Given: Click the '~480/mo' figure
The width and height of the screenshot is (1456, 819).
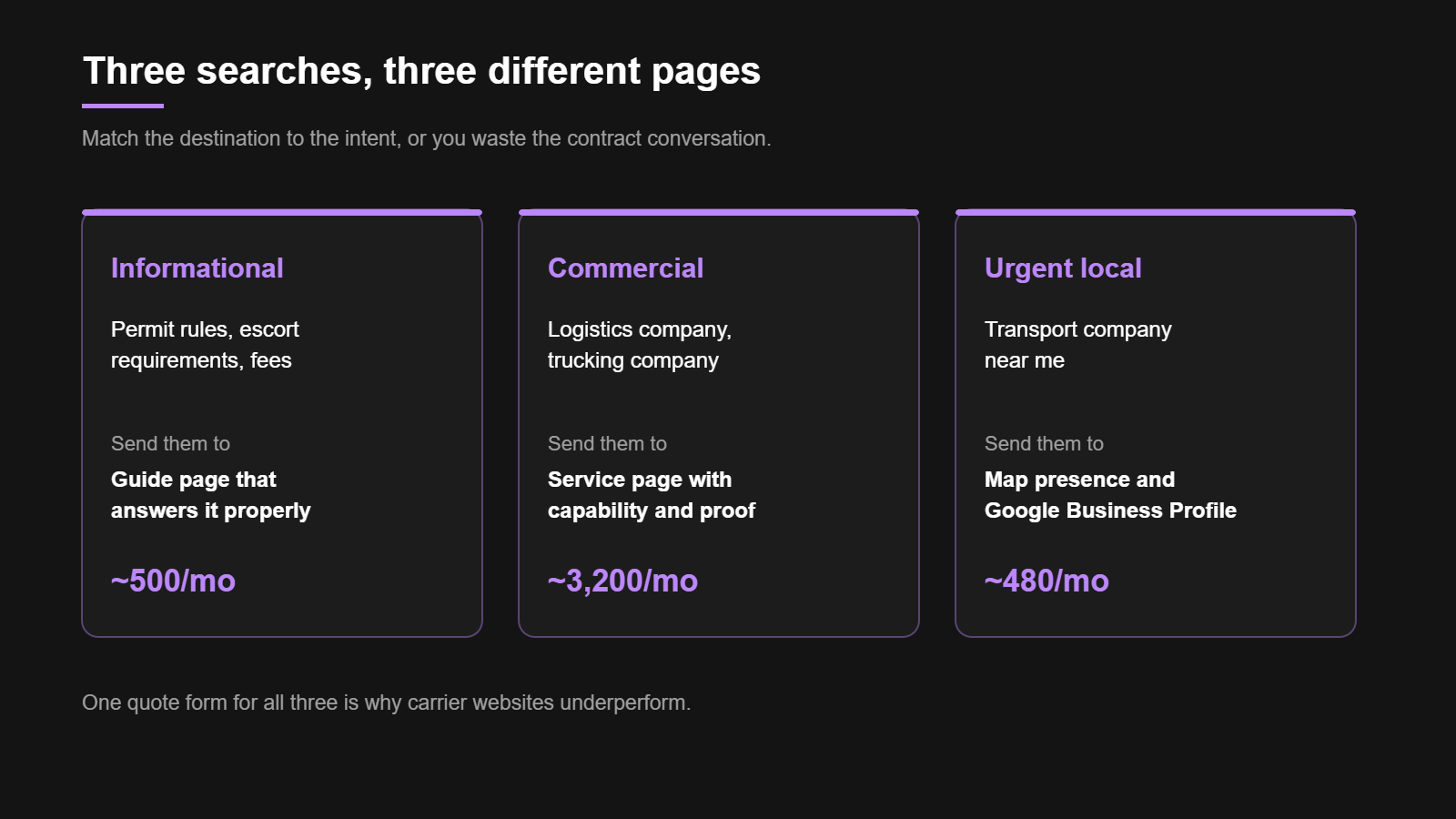Looking at the screenshot, I should tap(1046, 581).
